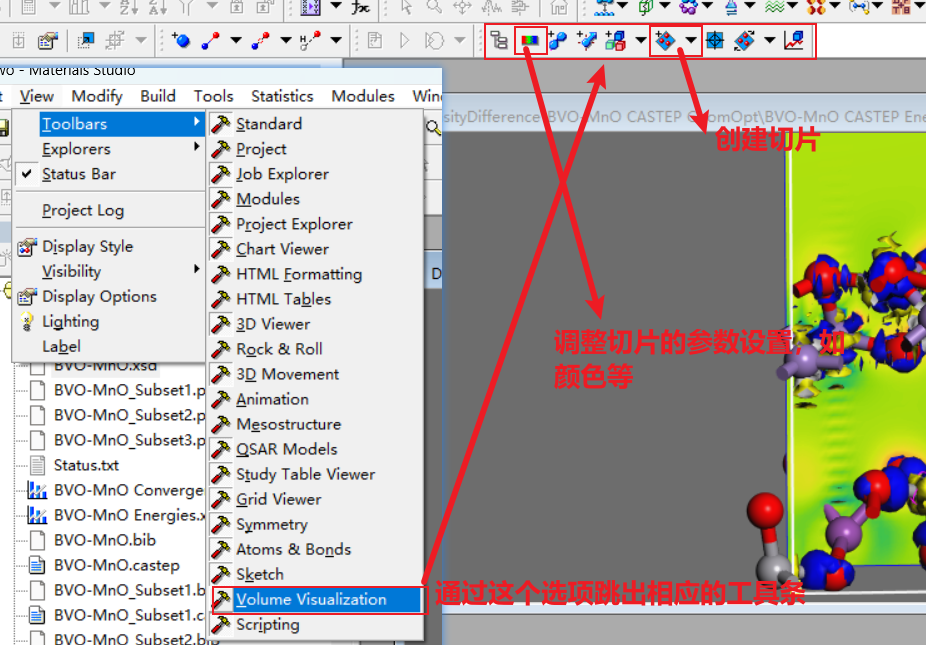Viewport: 926px width, 645px height.
Task: Open the dropdown beside the dashed bond tool
Action: pyautogui.click(x=286, y=40)
